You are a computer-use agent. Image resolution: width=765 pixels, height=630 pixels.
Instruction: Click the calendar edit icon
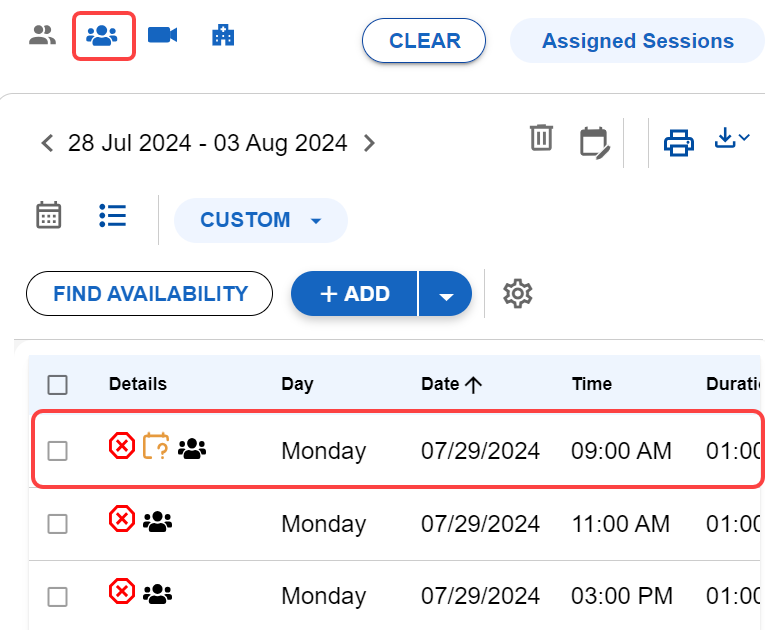(594, 142)
